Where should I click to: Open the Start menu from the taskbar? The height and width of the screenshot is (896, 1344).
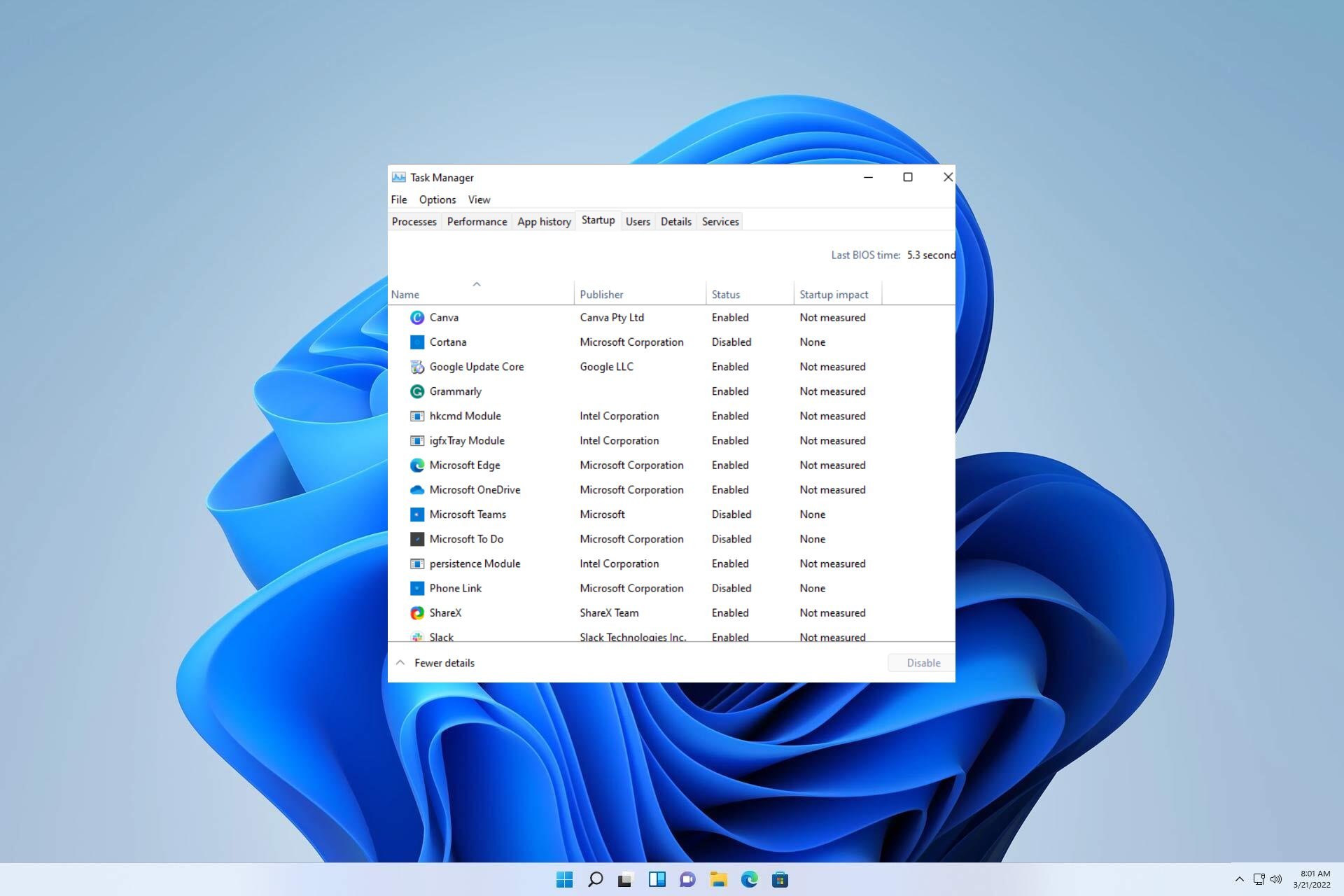[564, 879]
